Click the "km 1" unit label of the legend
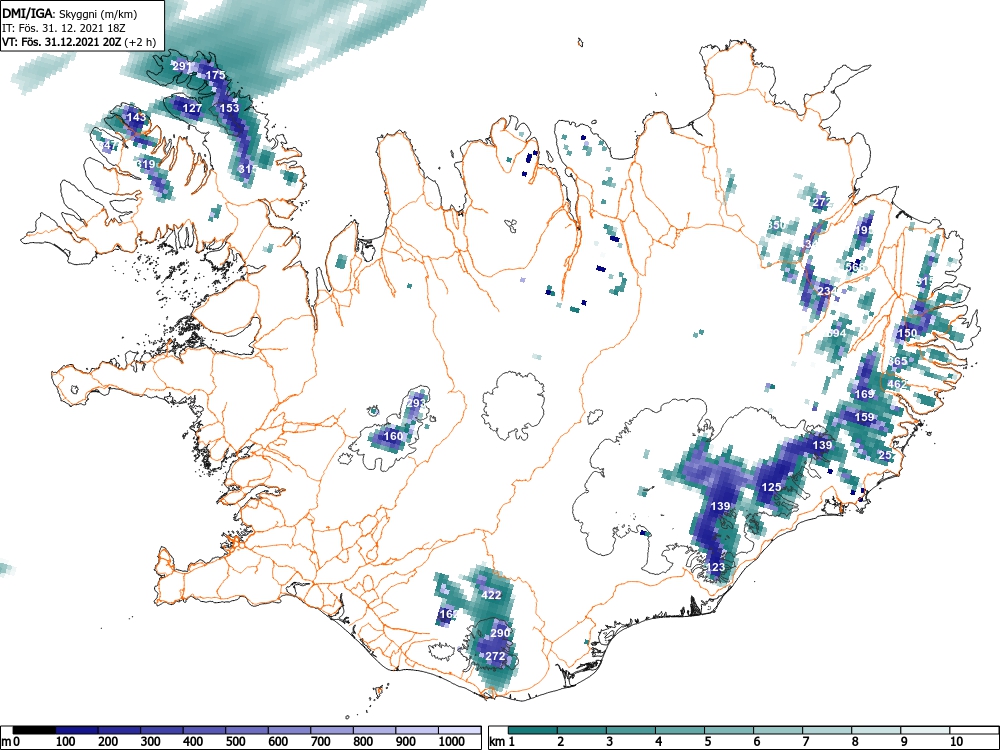Viewport: 1000px width, 750px height. (502, 742)
